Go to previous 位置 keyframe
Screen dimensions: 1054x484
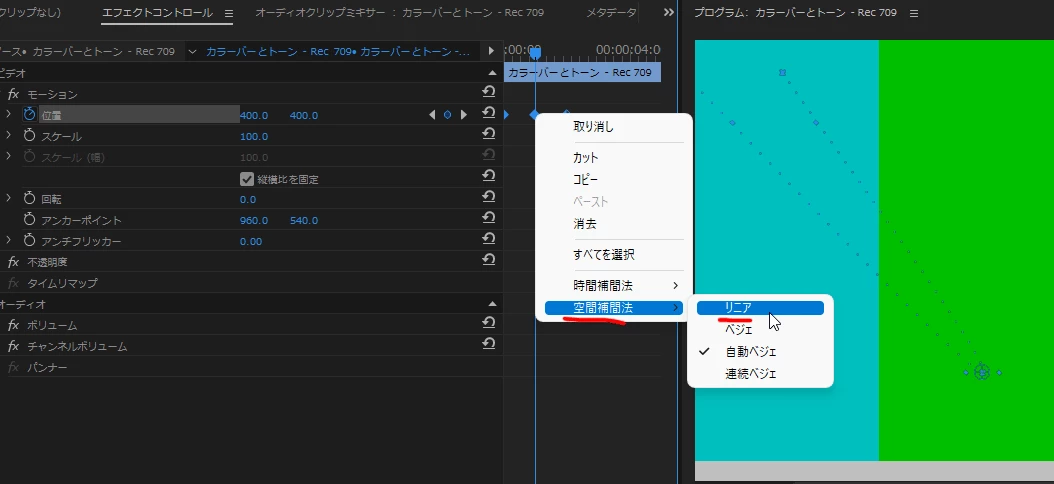[x=432, y=115]
